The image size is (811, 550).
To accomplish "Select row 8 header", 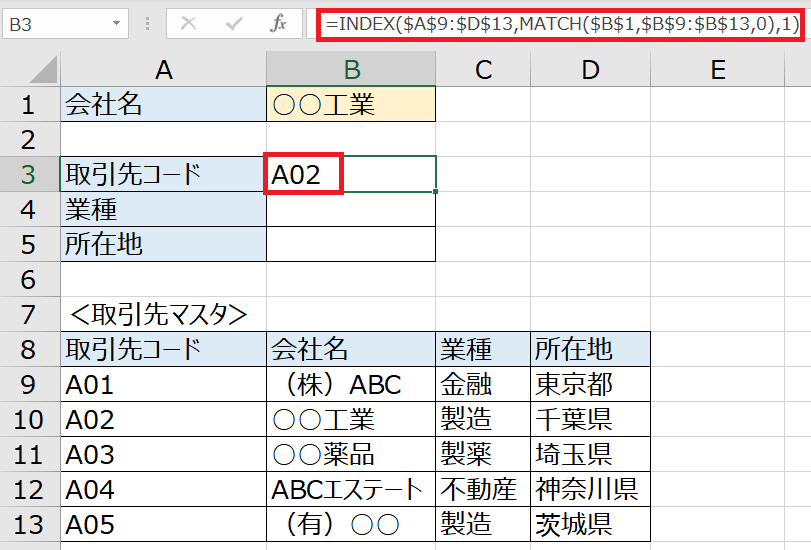I will [29, 349].
